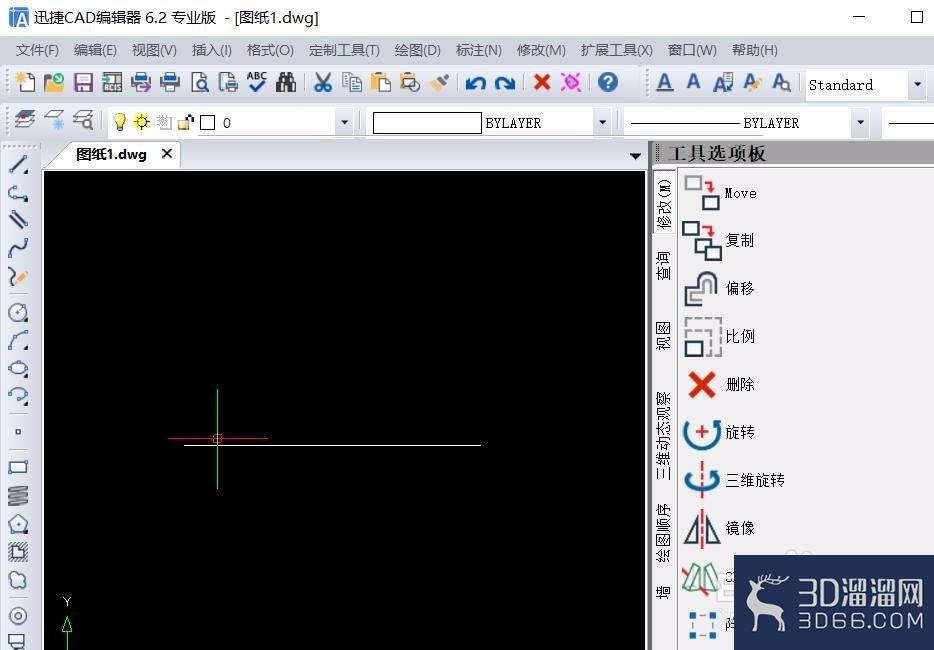Create a new drawing file
Viewport: 934px width, 650px height.
(x=24, y=82)
